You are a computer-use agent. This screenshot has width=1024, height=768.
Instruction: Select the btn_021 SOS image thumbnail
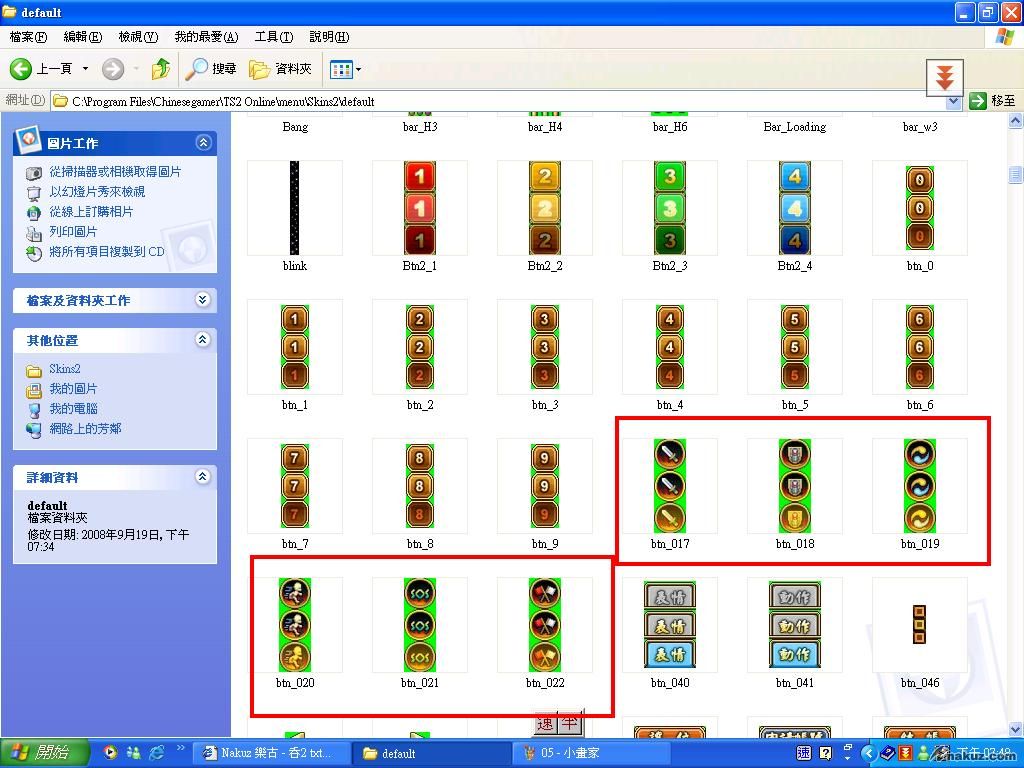[420, 624]
